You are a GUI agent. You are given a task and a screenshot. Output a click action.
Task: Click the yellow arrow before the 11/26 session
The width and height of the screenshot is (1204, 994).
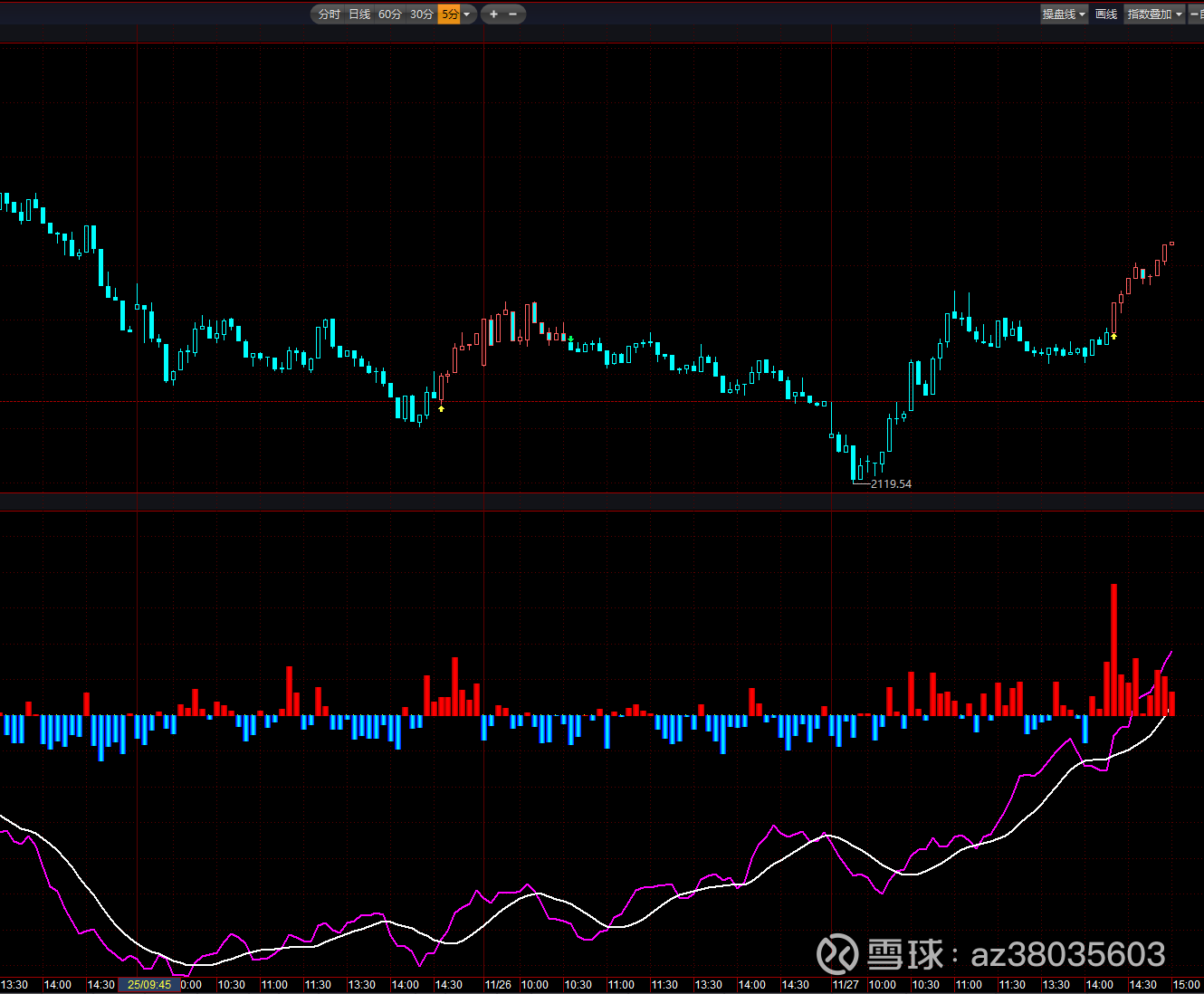coord(442,409)
